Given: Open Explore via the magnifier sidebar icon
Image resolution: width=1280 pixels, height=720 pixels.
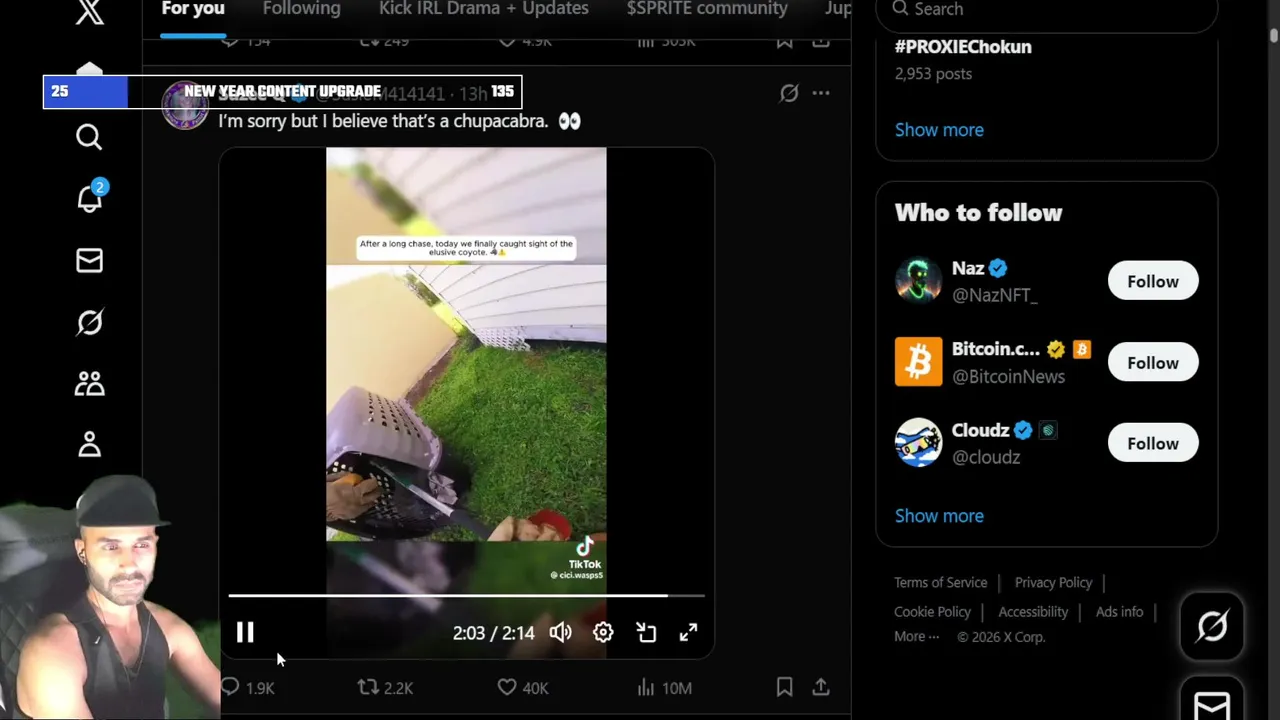Looking at the screenshot, I should 89,137.
